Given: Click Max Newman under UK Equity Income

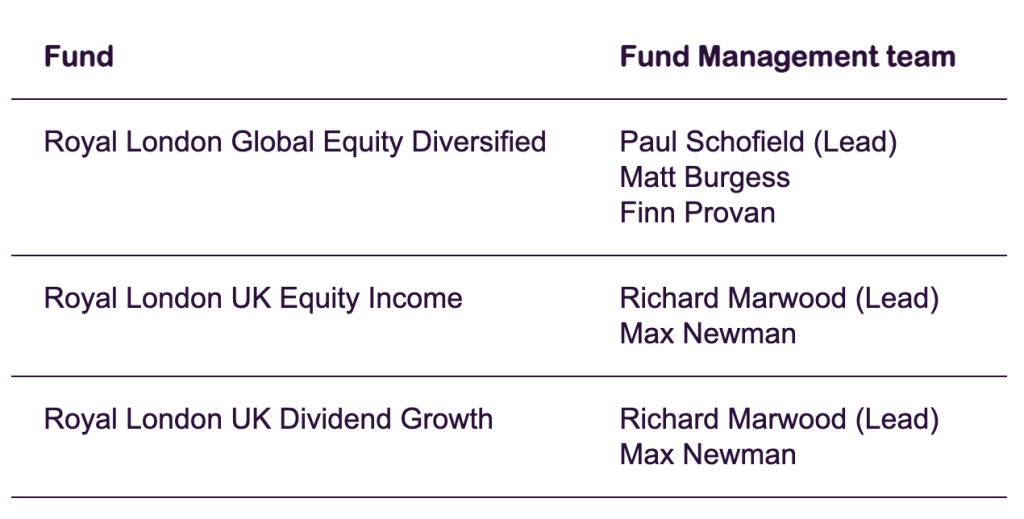Looking at the screenshot, I should click(x=708, y=334).
